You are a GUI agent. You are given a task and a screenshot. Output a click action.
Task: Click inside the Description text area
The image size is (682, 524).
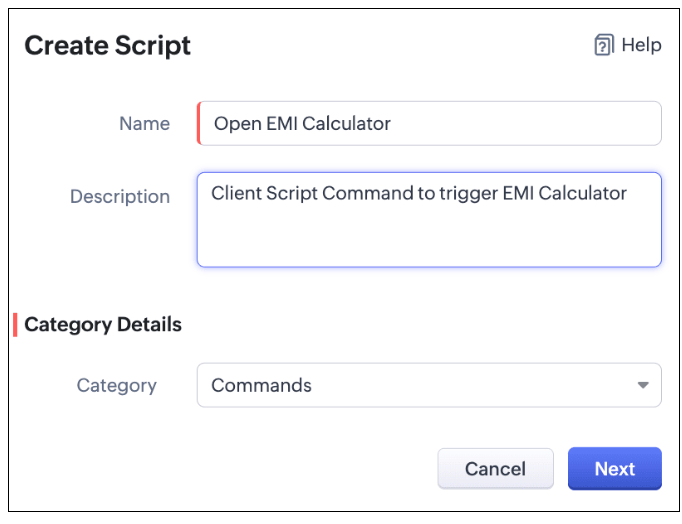coord(429,220)
